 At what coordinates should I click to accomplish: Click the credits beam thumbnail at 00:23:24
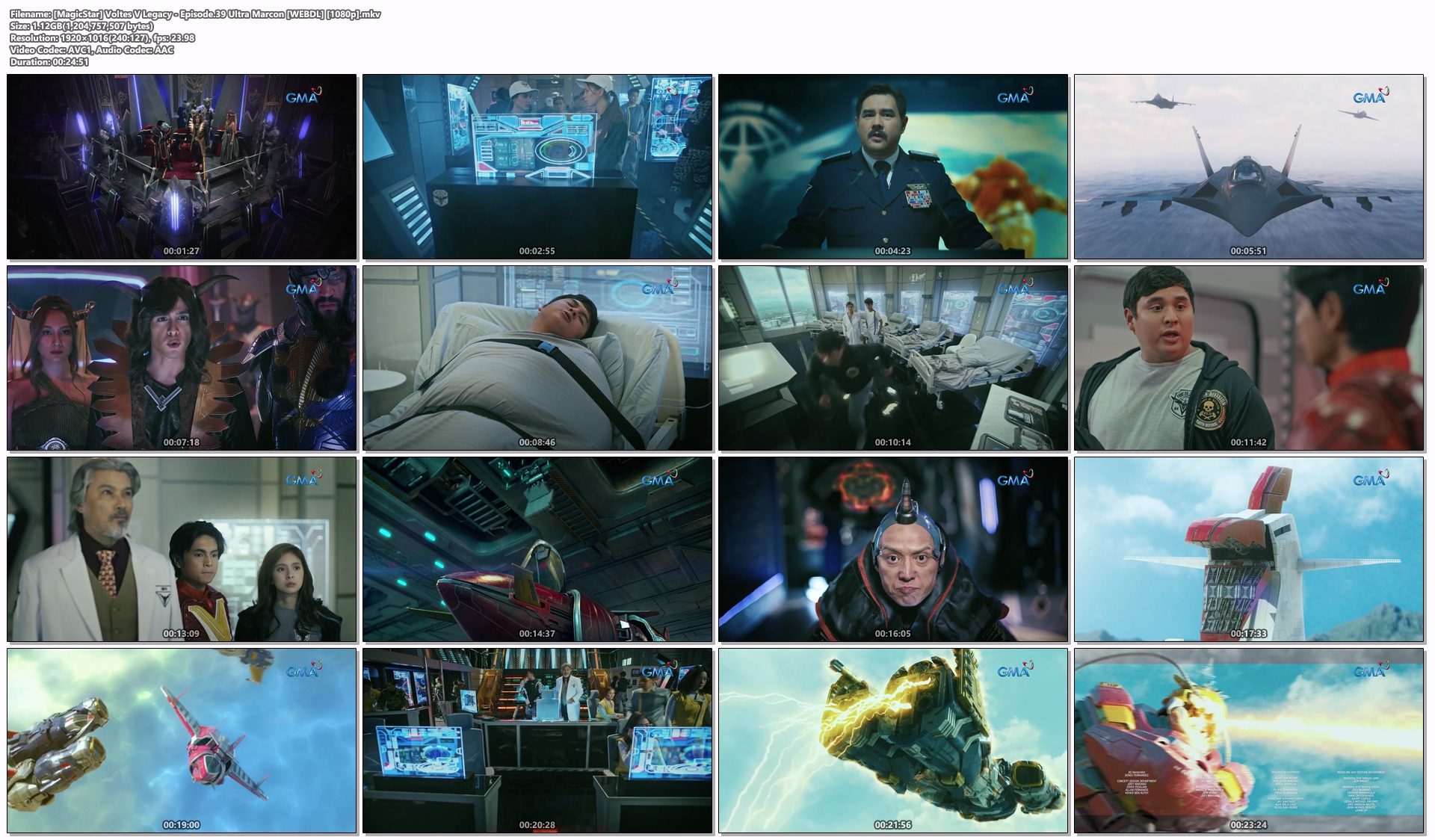(1249, 741)
